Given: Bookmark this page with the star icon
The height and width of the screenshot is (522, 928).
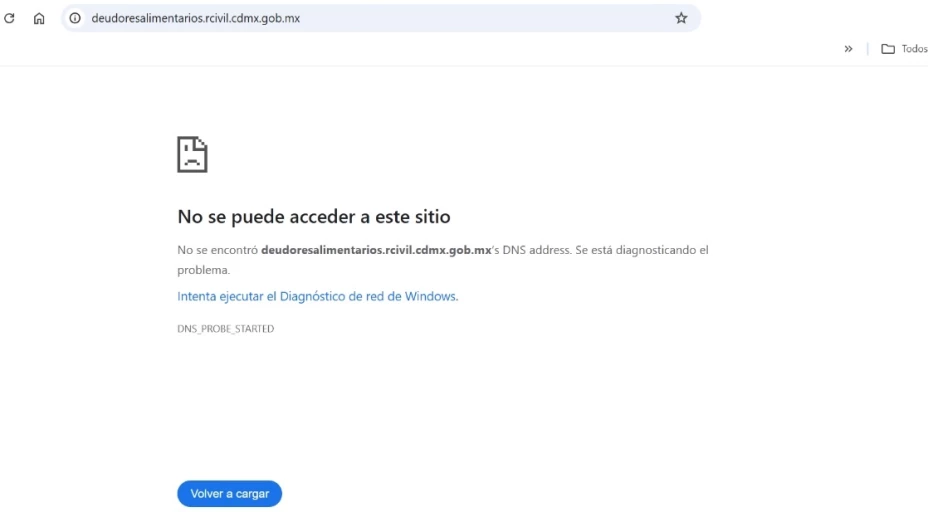Looking at the screenshot, I should [x=681, y=18].
